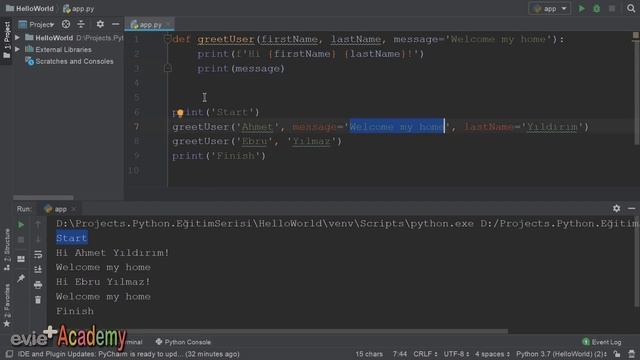The image size is (640, 360).
Task: Toggle the 1: Project side tool window
Action: pyautogui.click(x=7, y=39)
